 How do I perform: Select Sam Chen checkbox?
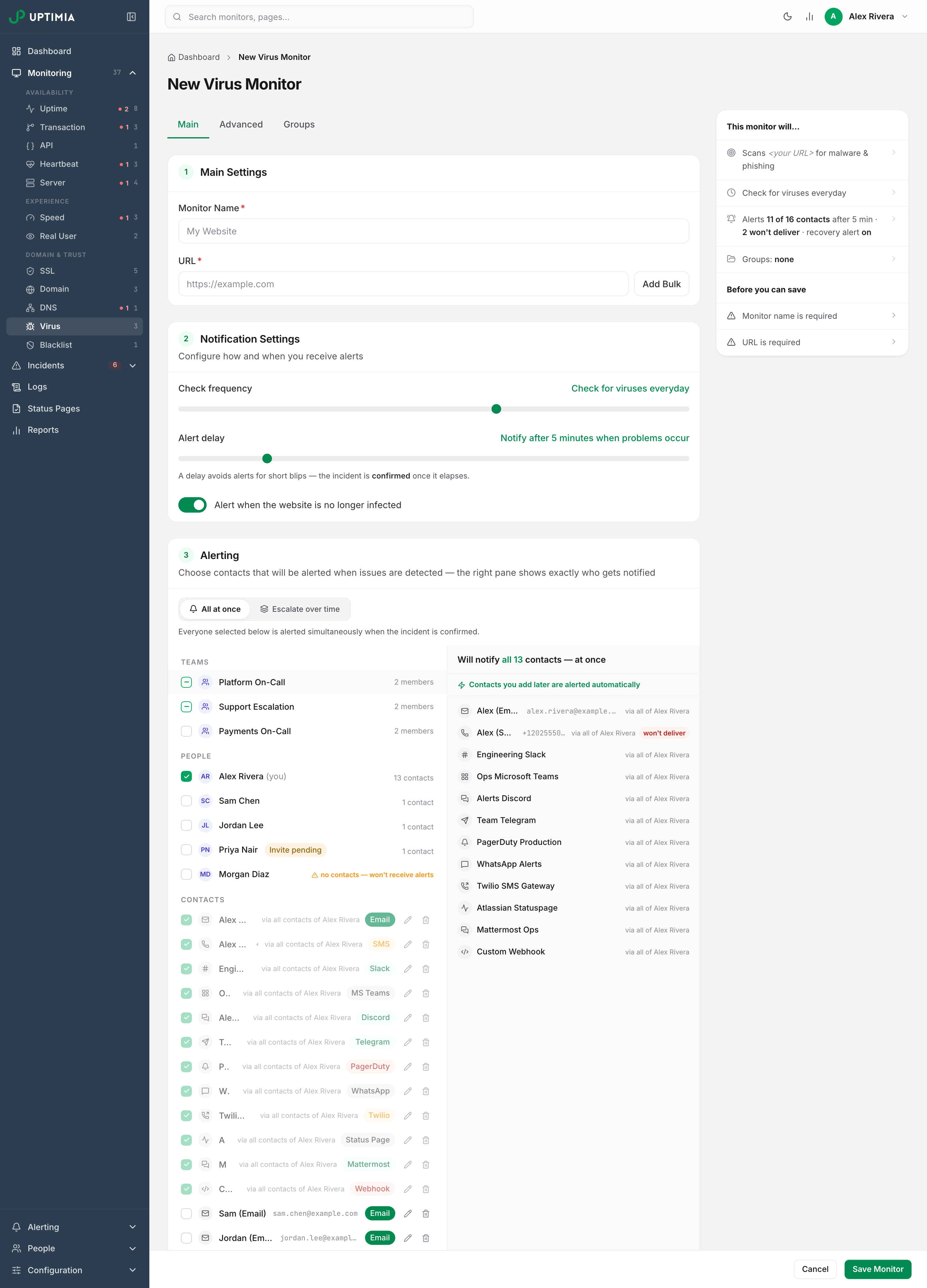tap(186, 801)
